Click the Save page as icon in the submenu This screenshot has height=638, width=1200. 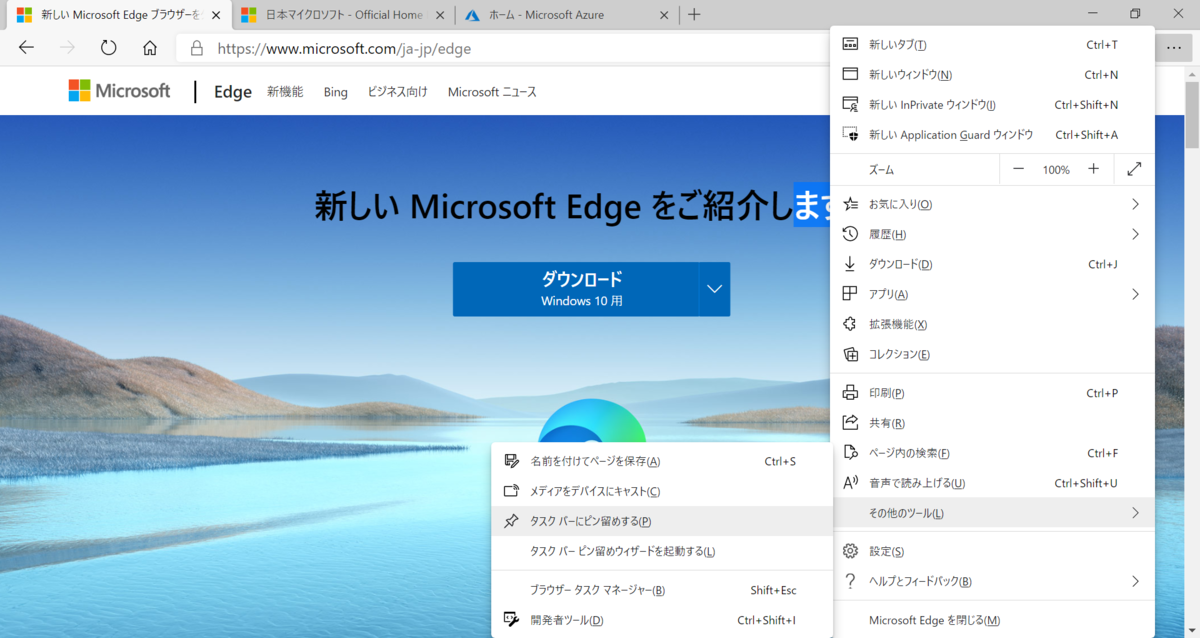click(x=512, y=461)
